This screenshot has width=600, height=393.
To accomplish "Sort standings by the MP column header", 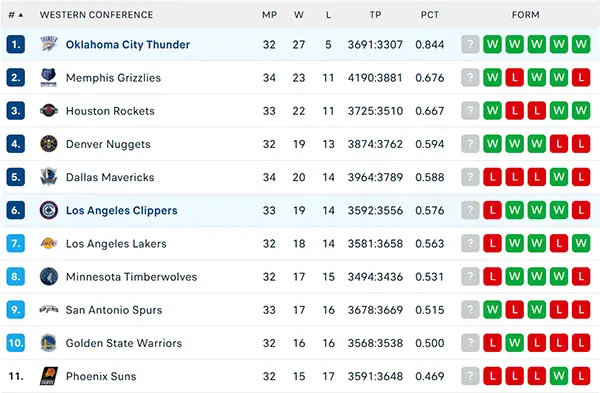I will [x=269, y=15].
